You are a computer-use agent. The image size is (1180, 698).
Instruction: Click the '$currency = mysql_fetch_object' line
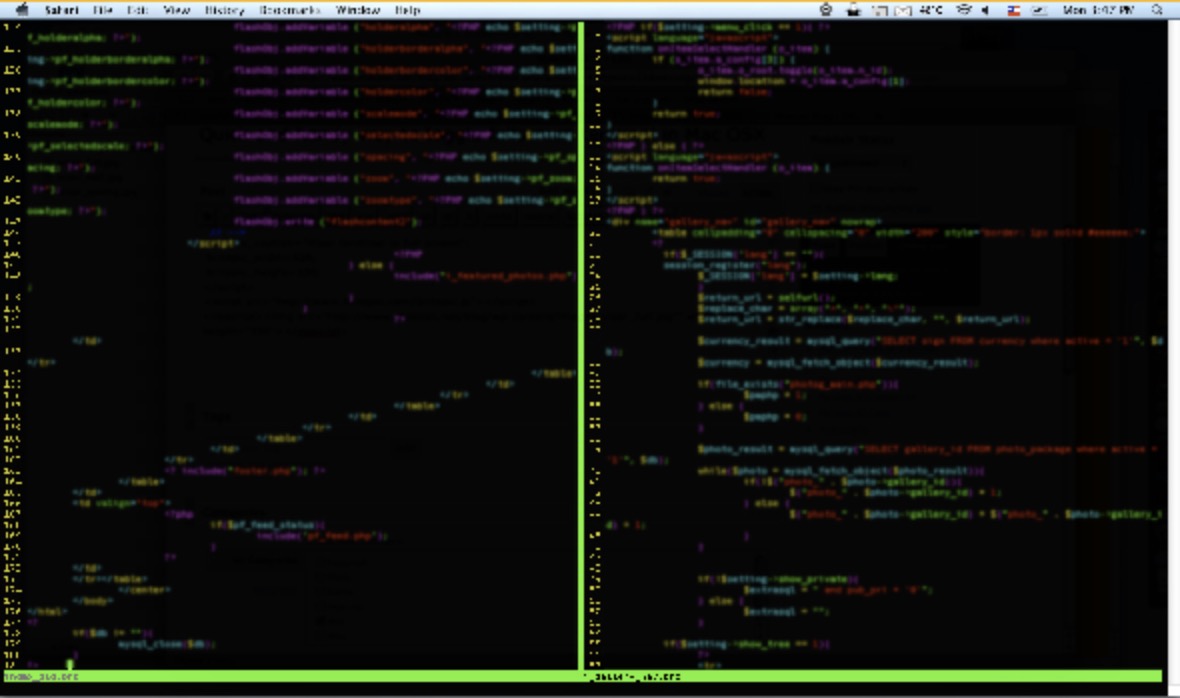click(838, 362)
